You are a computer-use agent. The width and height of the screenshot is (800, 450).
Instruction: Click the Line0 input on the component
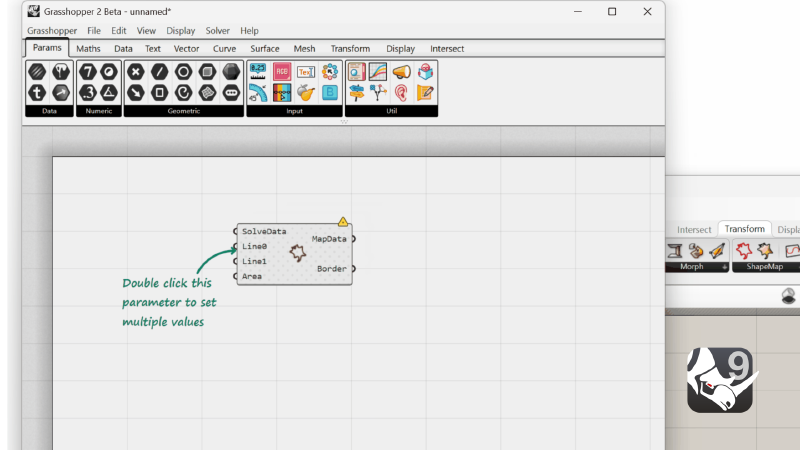pyautogui.click(x=254, y=246)
